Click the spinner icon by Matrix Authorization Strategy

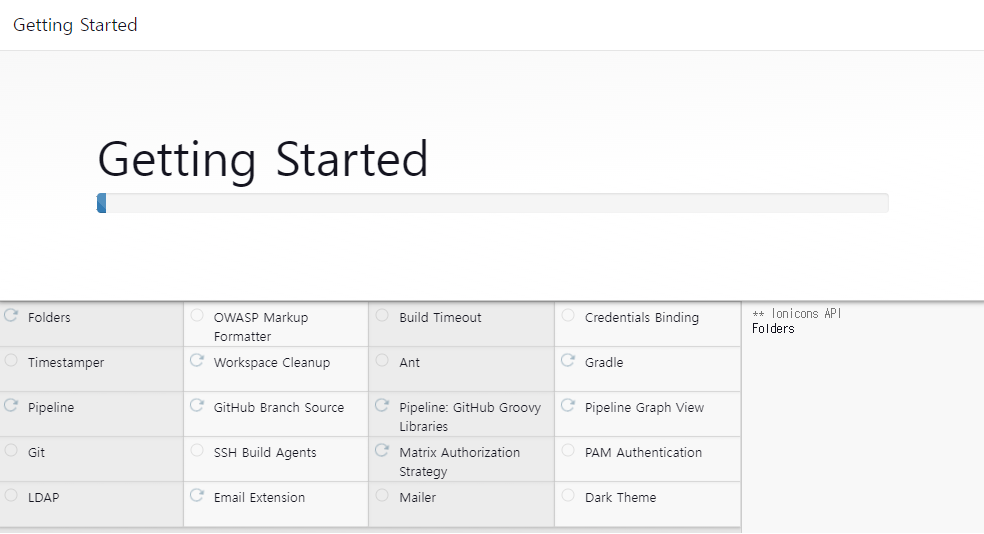click(x=382, y=451)
